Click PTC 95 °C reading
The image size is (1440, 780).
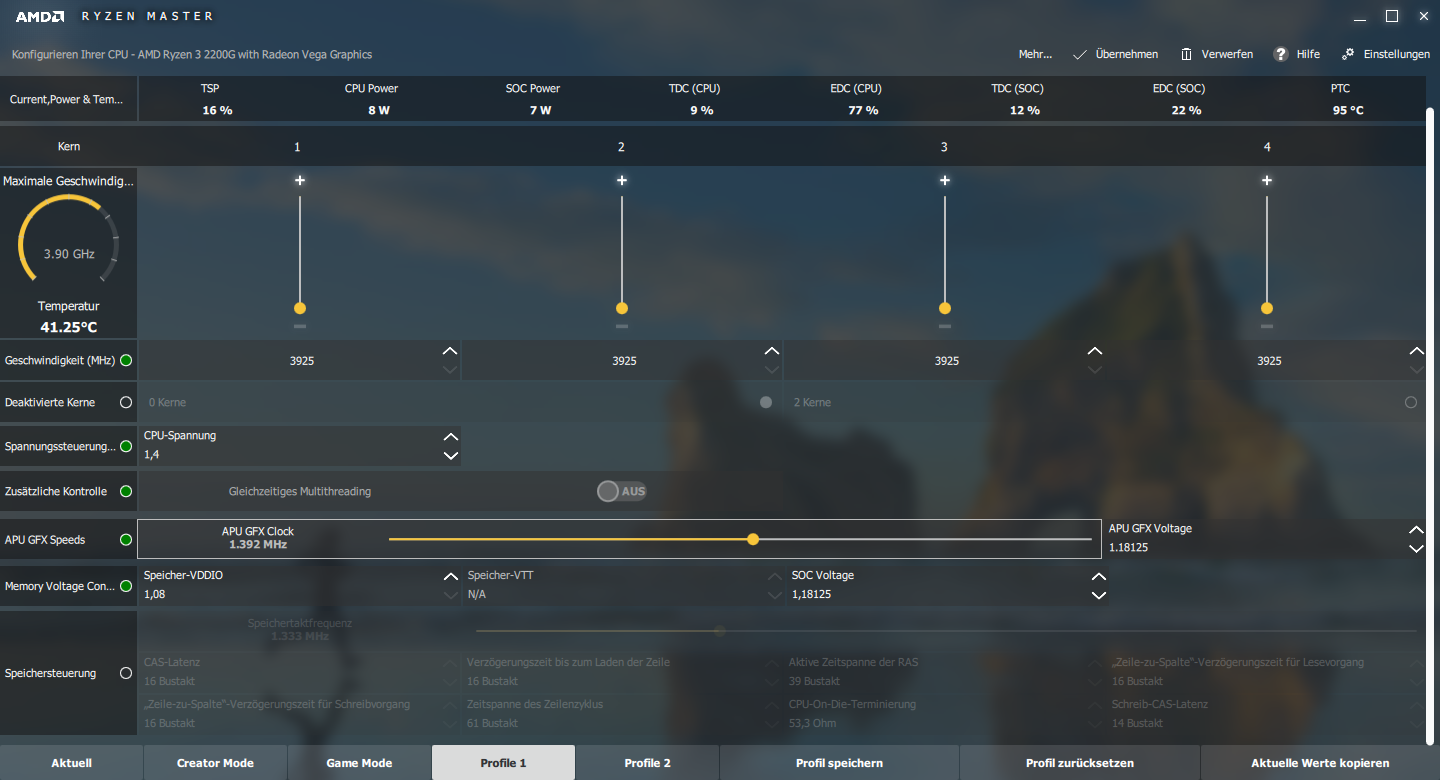(1347, 110)
